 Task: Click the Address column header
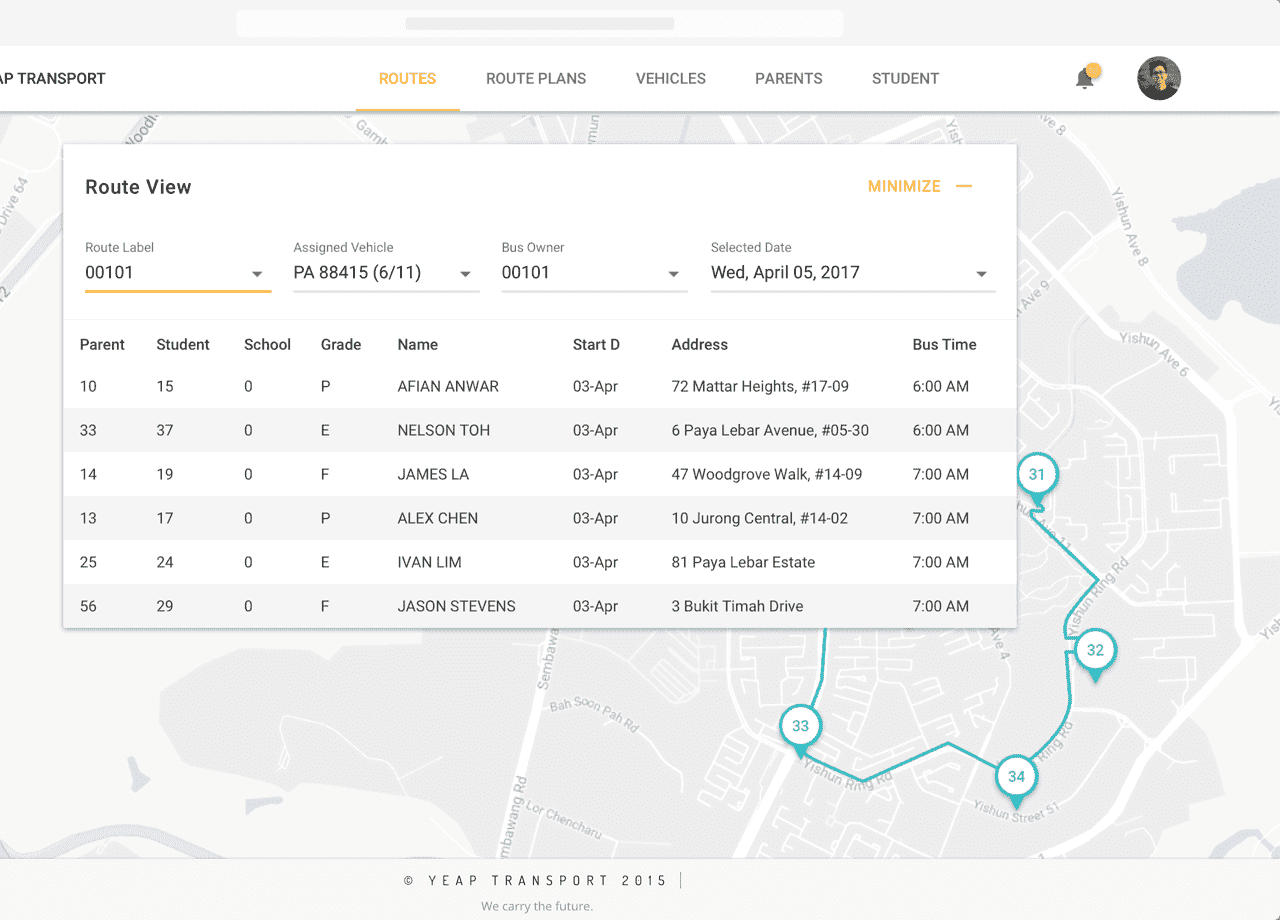tap(699, 344)
